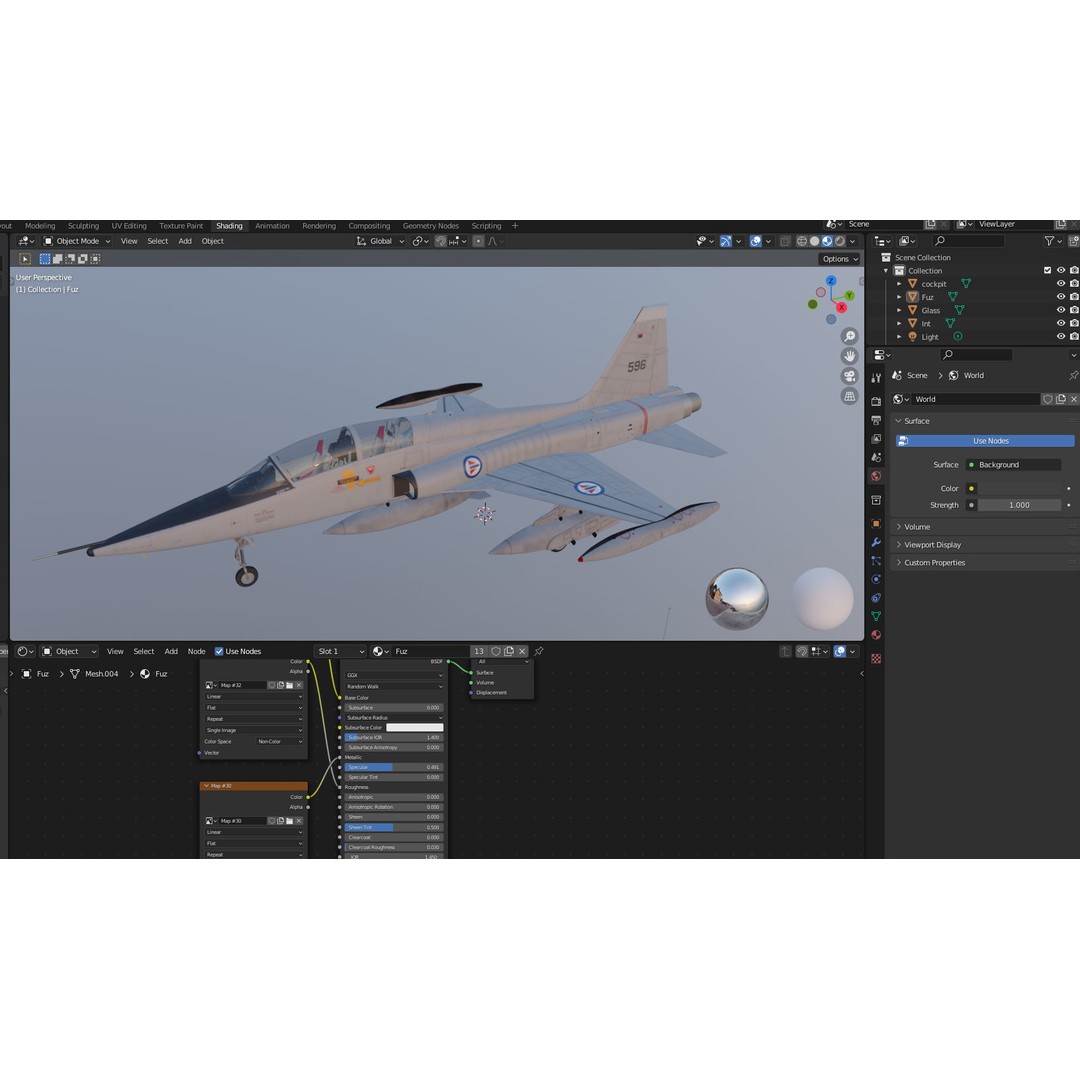1080x1080 pixels.
Task: Toggle Collection exclude checkbox in outliner
Action: pyautogui.click(x=1048, y=271)
